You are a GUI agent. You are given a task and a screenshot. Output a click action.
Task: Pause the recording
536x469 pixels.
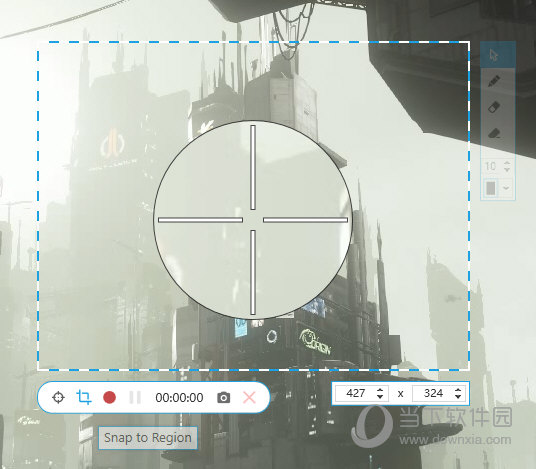click(135, 398)
